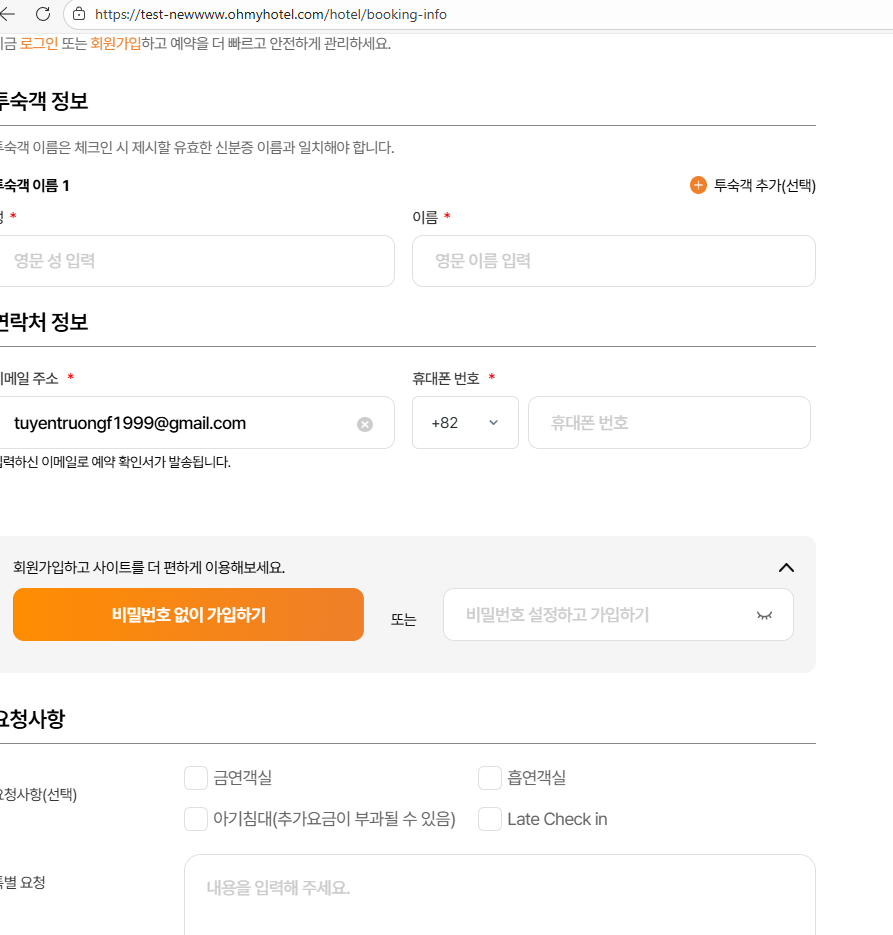Click the browser address bar URL
Image resolution: width=893 pixels, height=935 pixels.
click(x=272, y=14)
